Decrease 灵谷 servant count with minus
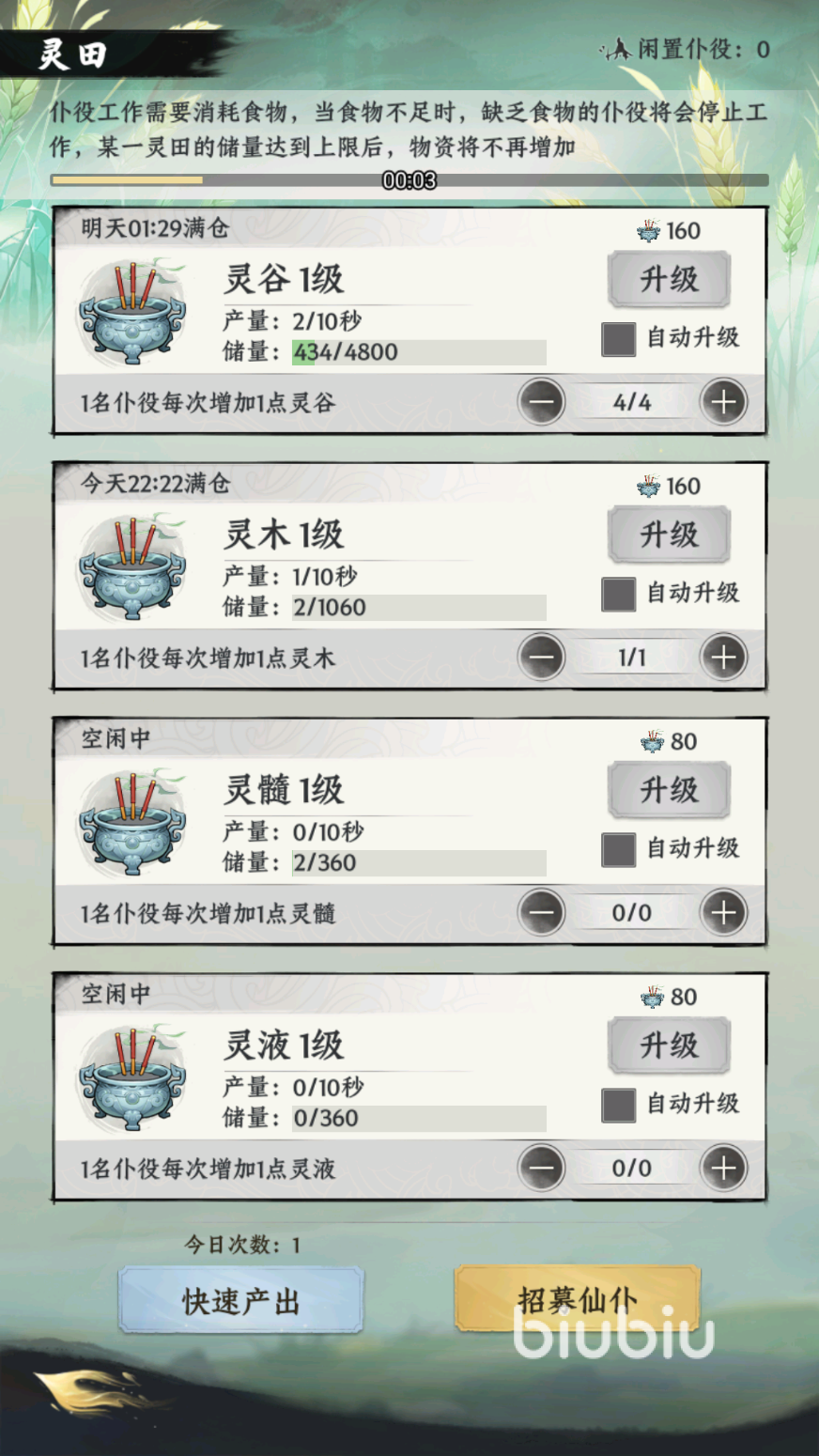This screenshot has height=1456, width=819. (x=542, y=402)
